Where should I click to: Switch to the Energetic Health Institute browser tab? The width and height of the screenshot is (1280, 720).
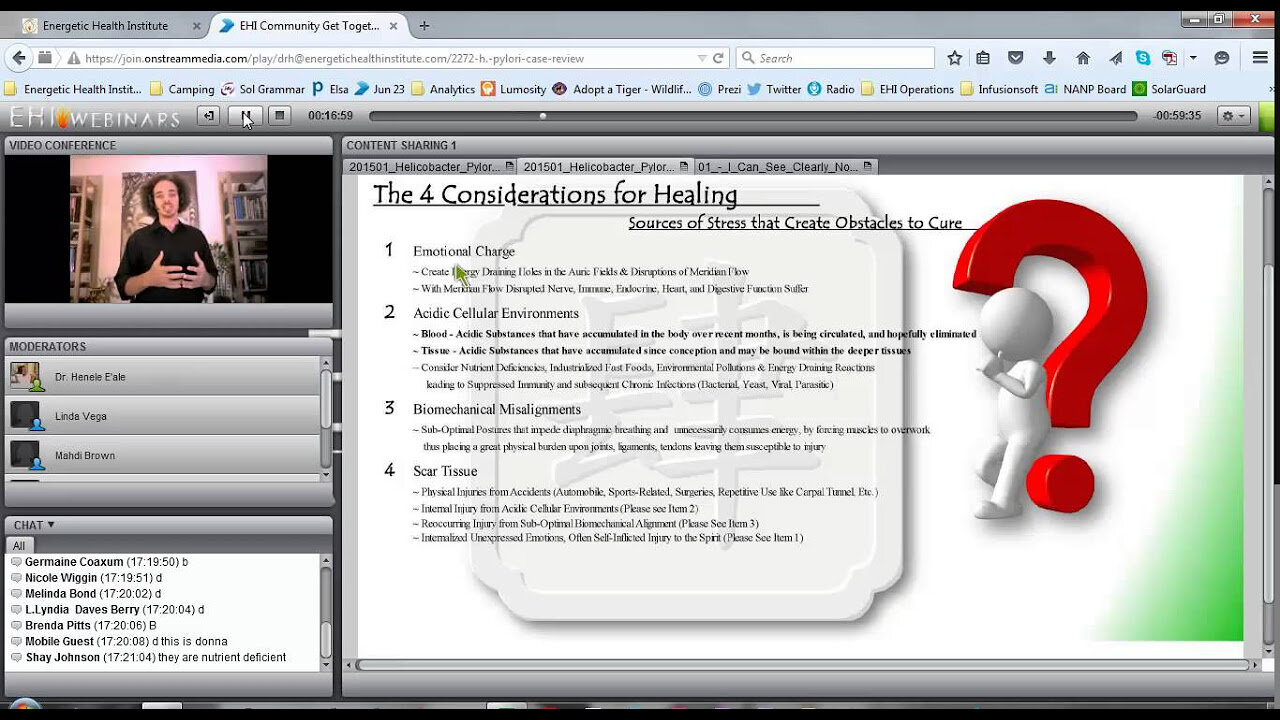[107, 25]
